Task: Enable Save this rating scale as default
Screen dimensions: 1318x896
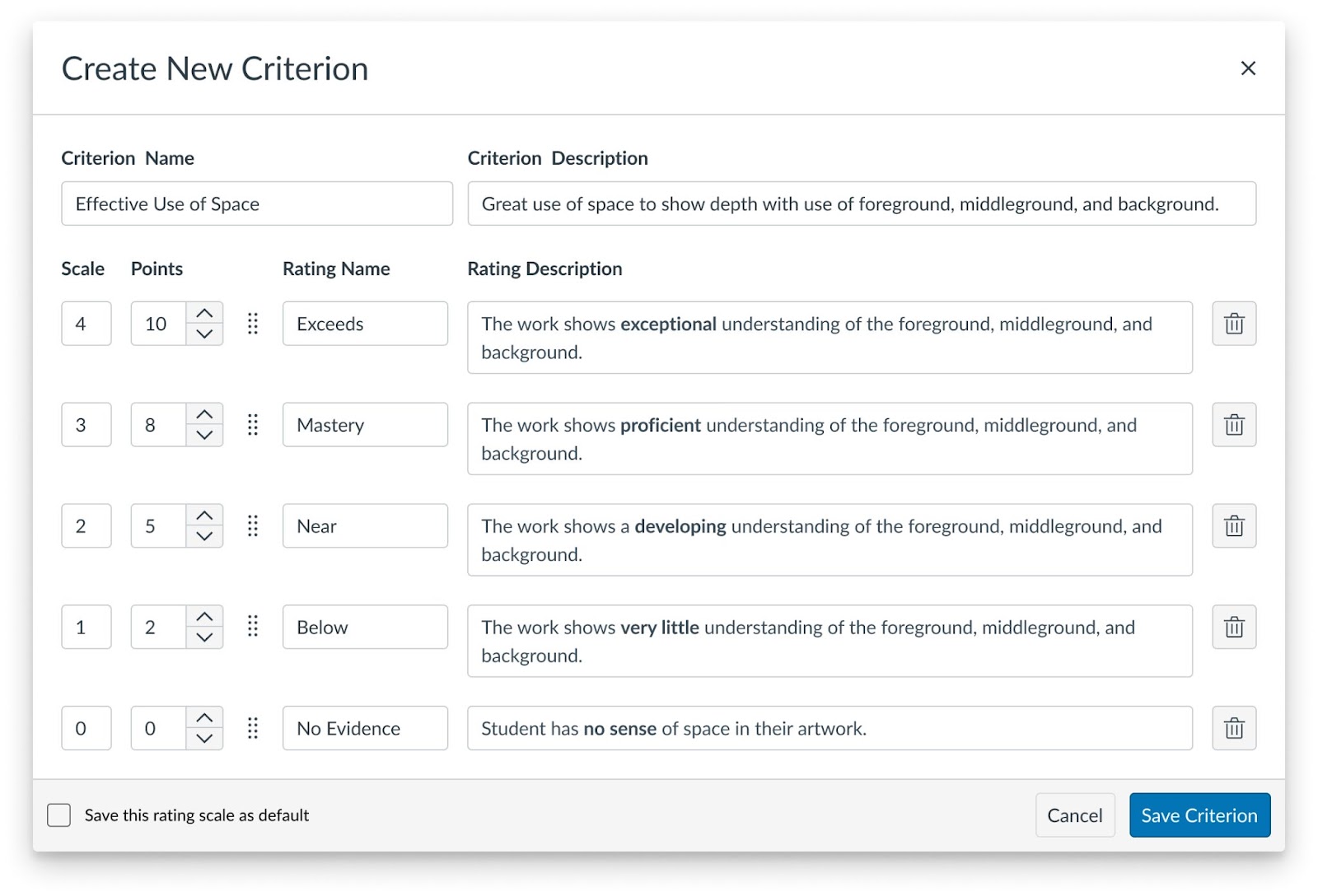Action: (59, 815)
